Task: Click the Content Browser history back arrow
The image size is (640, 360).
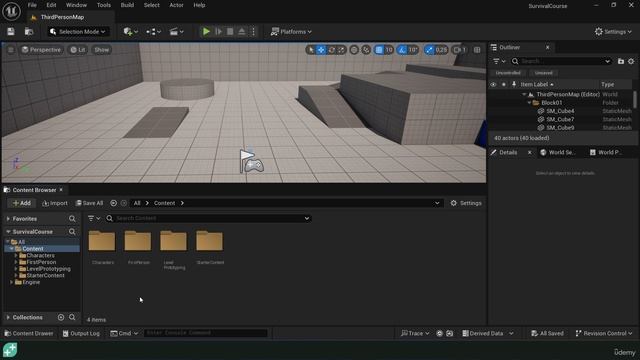Action: 113,203
